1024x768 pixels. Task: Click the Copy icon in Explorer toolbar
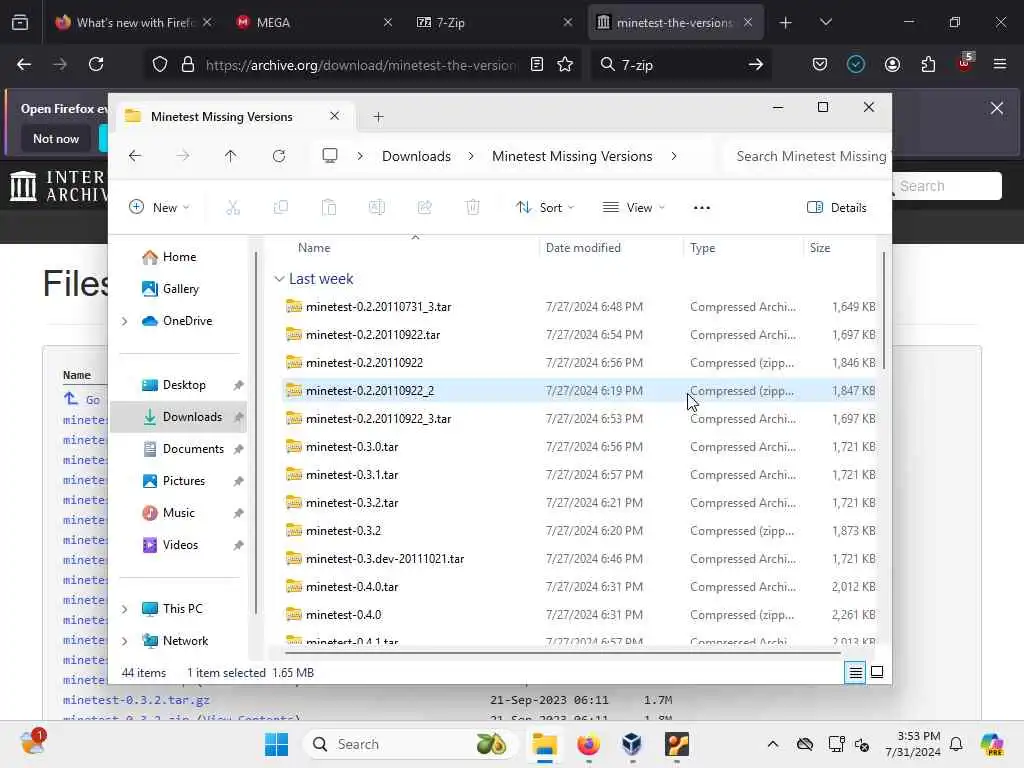[281, 208]
